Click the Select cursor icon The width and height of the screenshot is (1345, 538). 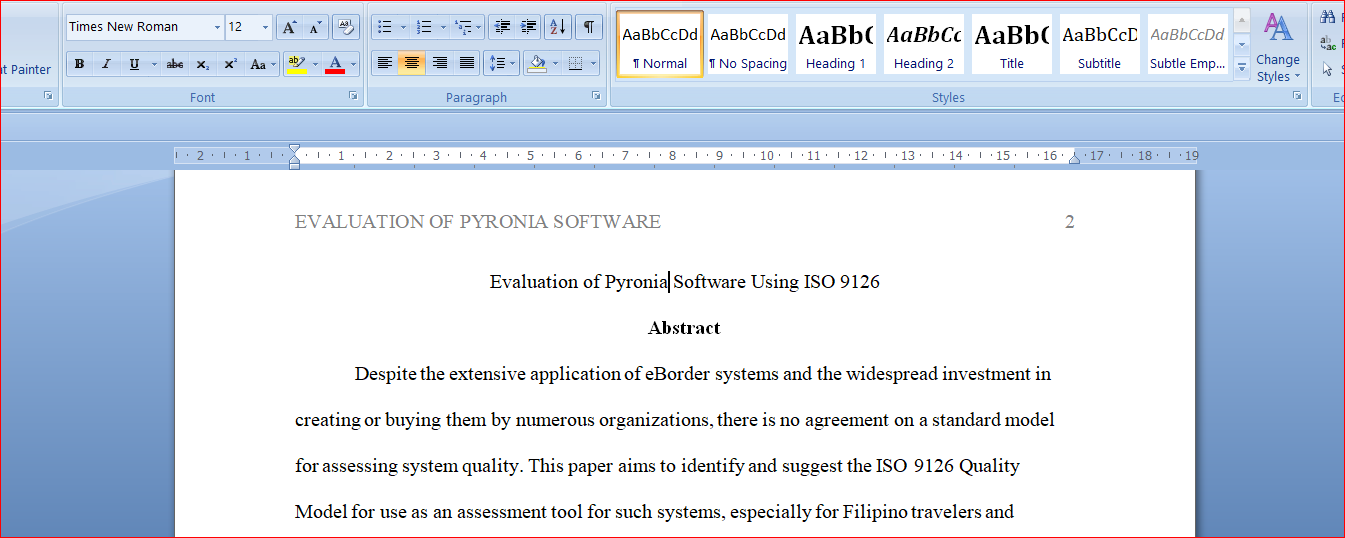click(1328, 69)
